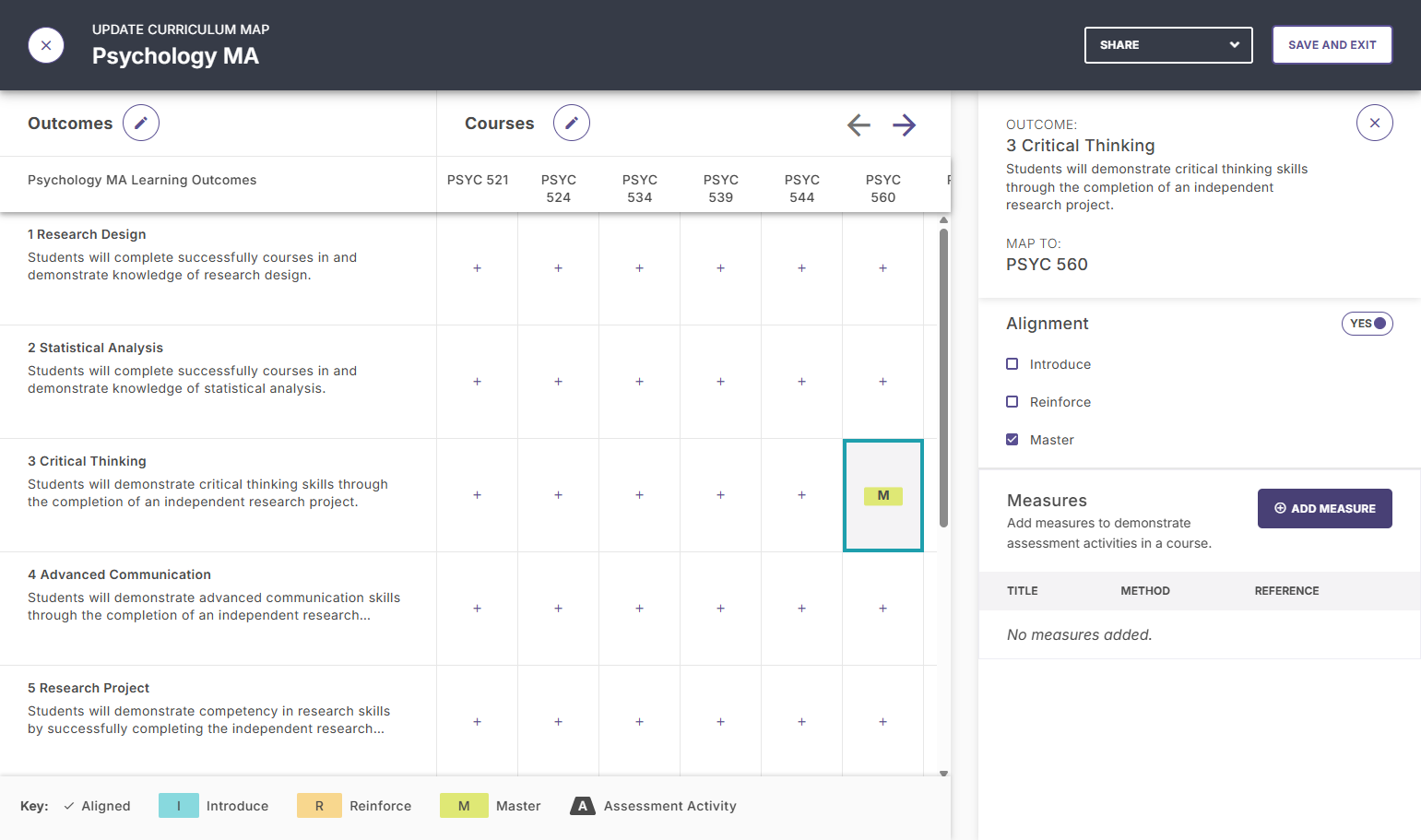Click the teal Introduce key swatch
The height and width of the screenshot is (840, 1421).
tap(179, 806)
